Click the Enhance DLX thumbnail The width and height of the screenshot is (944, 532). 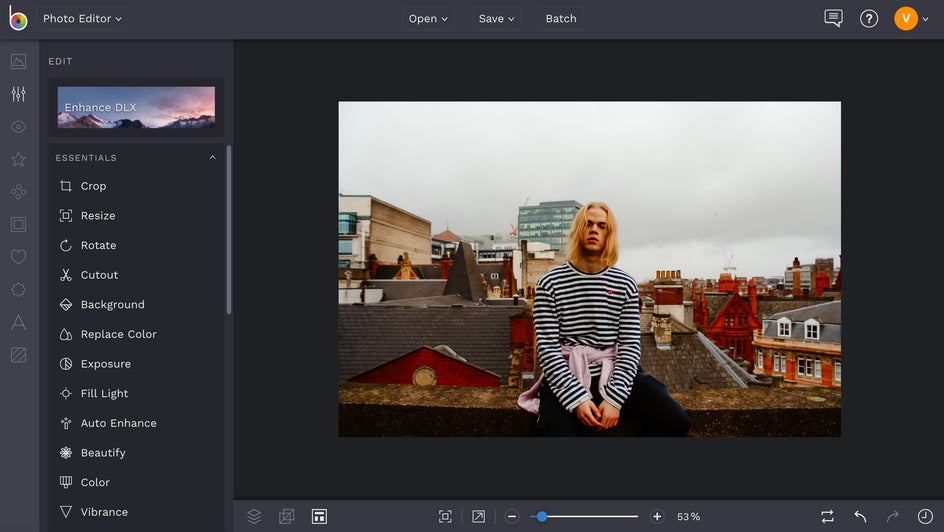(x=136, y=107)
